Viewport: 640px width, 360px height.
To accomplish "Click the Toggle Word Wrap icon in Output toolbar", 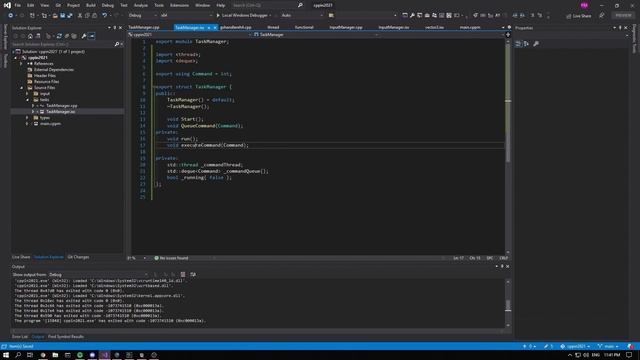I will (x=193, y=275).
